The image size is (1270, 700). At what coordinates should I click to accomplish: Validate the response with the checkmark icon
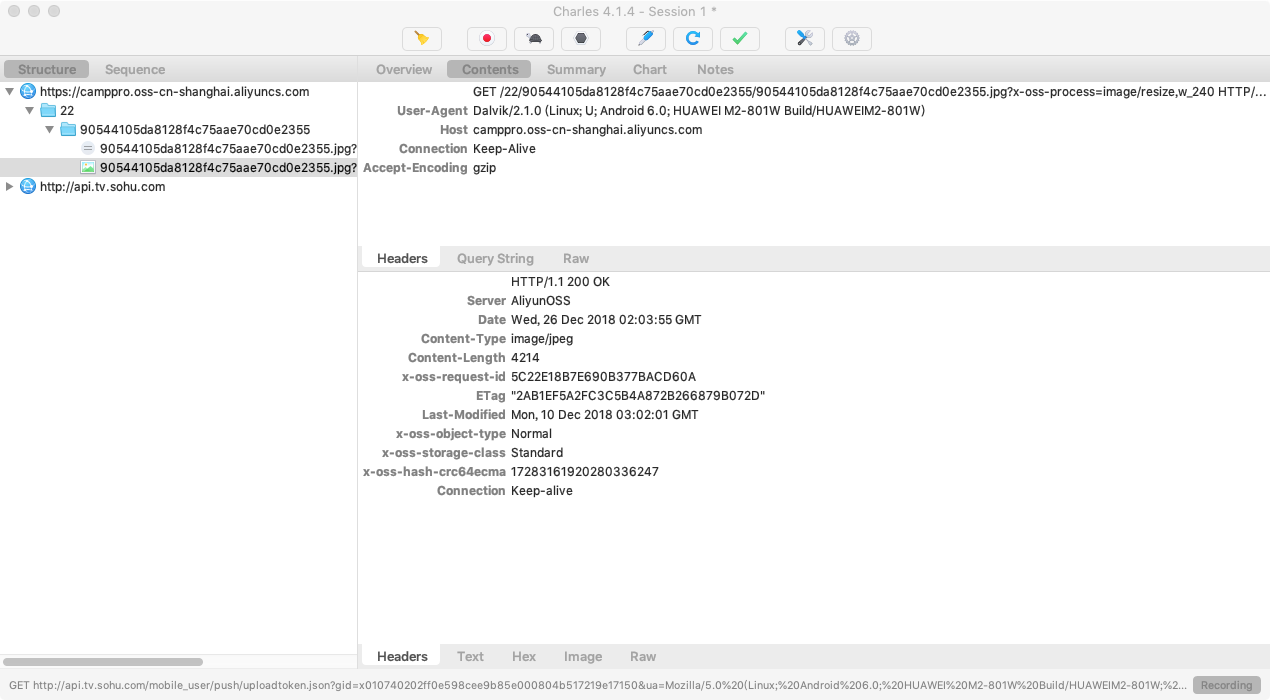click(x=739, y=38)
